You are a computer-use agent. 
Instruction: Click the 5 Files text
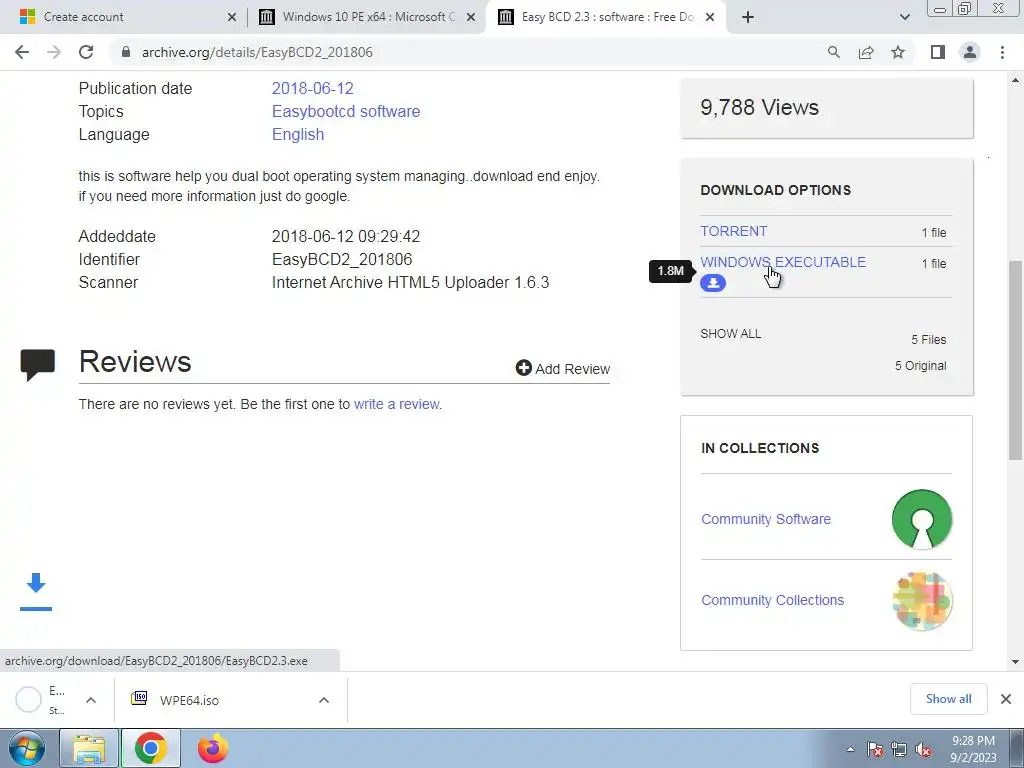point(929,340)
